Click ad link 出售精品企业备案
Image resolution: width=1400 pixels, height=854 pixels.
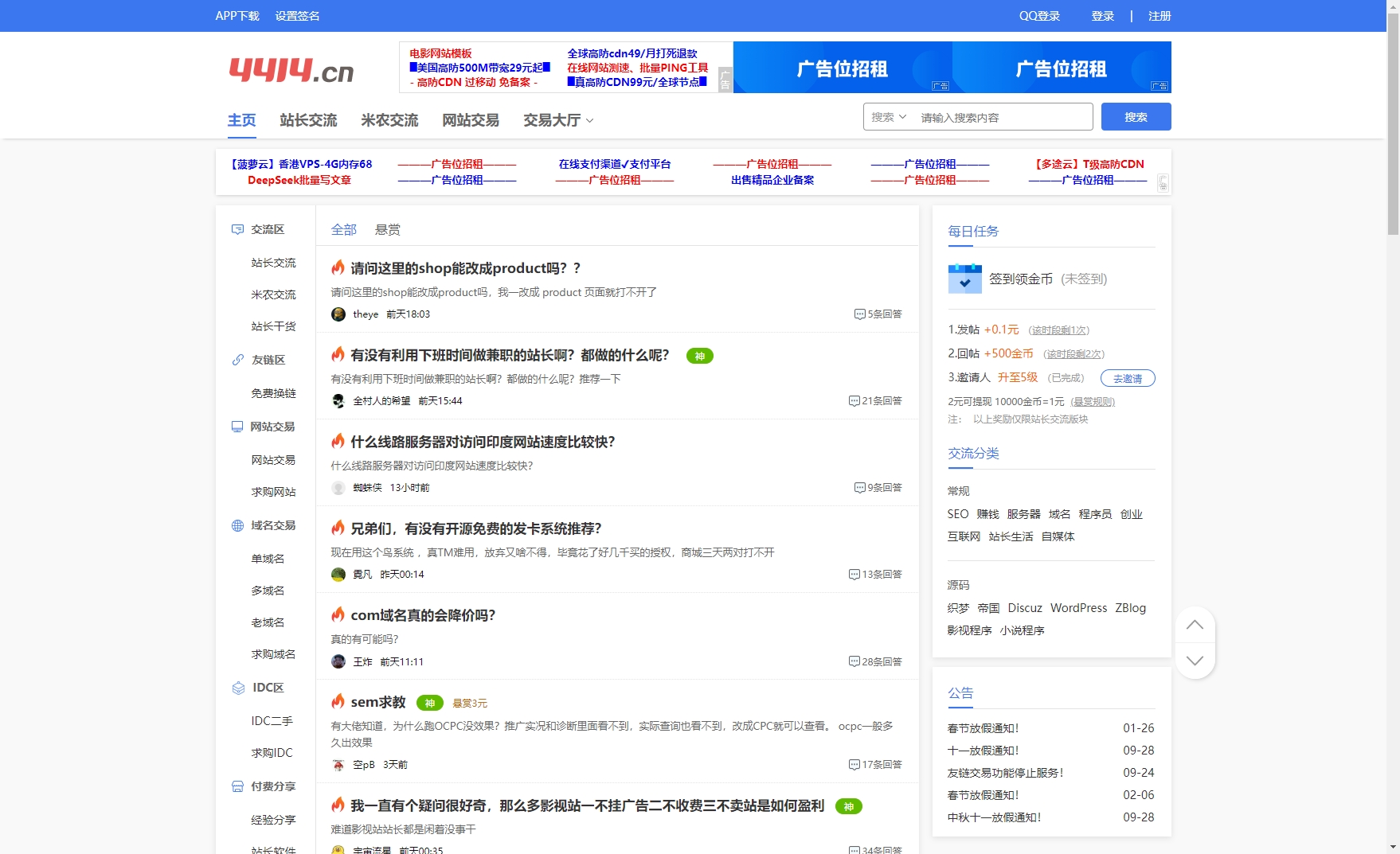pos(772,180)
